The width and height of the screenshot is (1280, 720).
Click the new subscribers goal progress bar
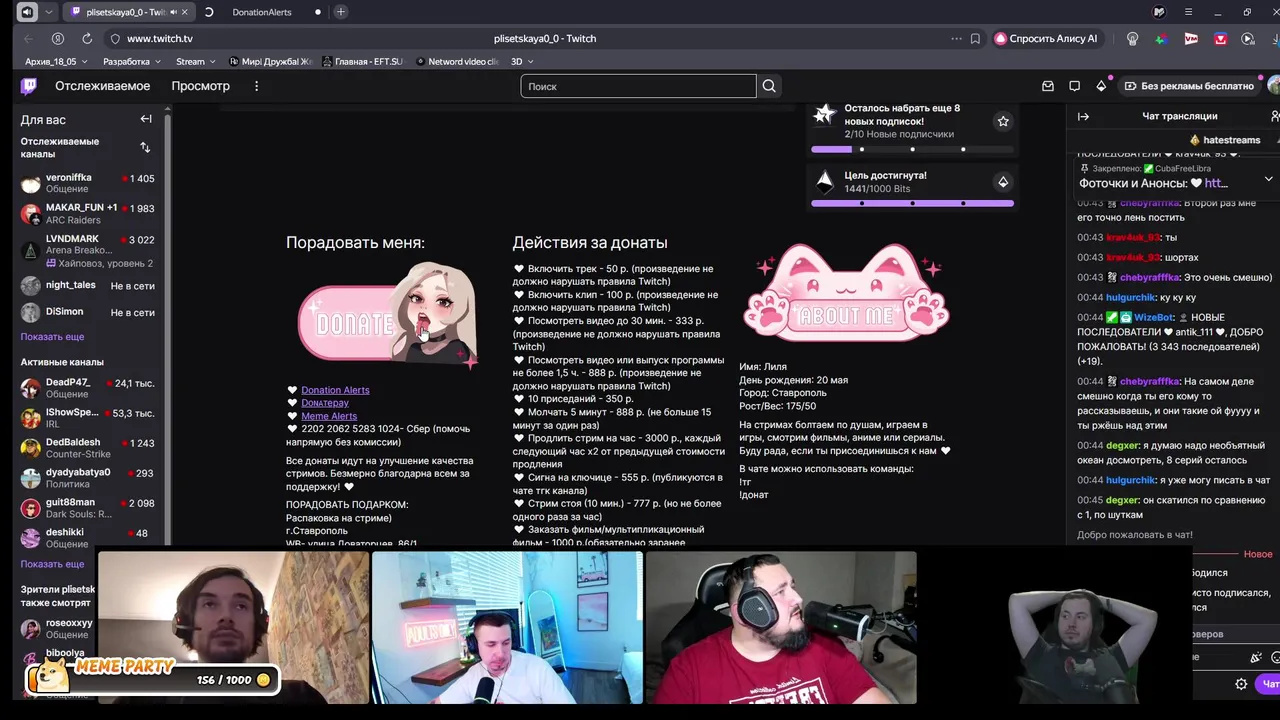tap(912, 149)
